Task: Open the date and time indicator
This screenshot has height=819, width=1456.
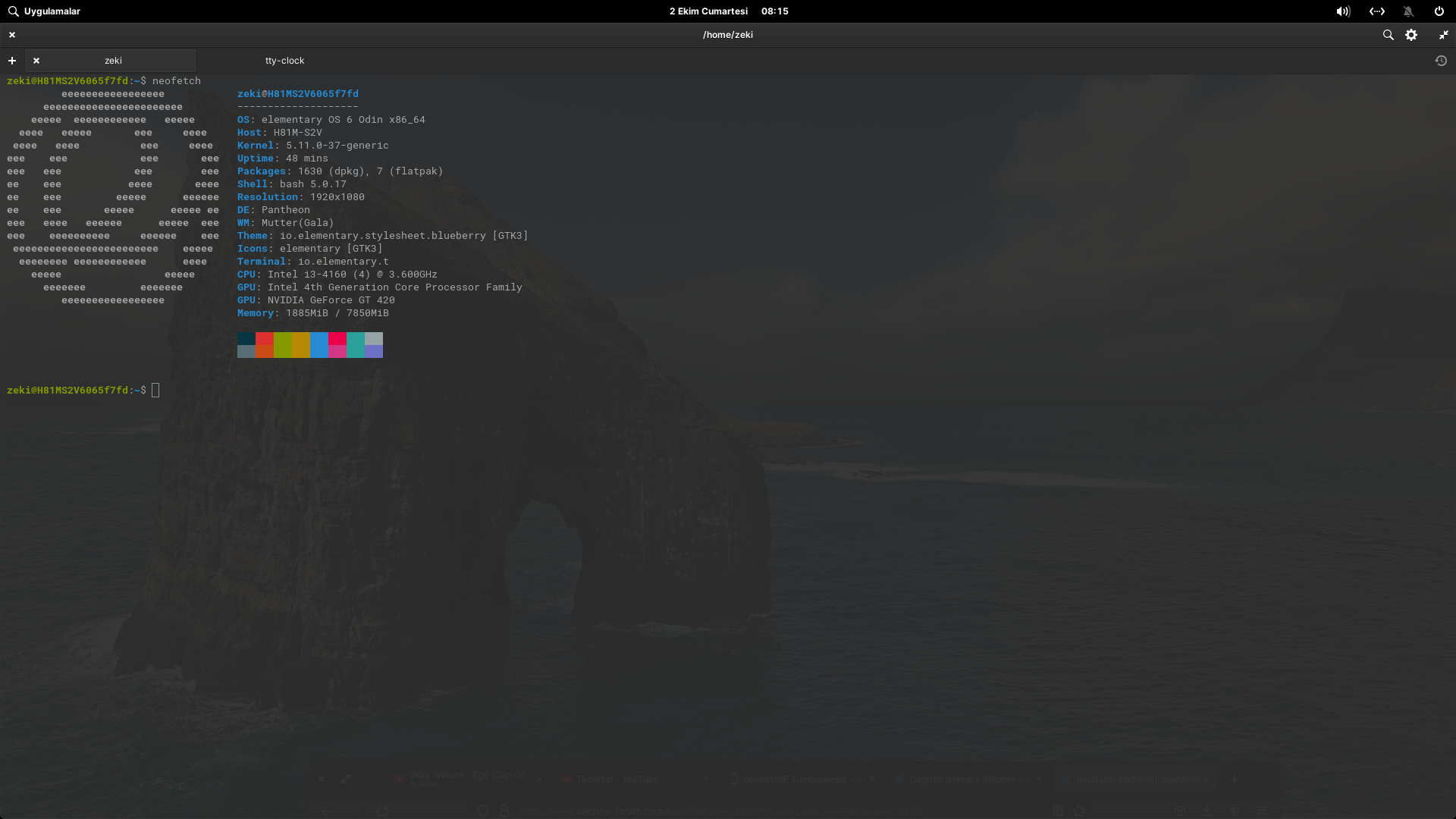Action: 729,11
